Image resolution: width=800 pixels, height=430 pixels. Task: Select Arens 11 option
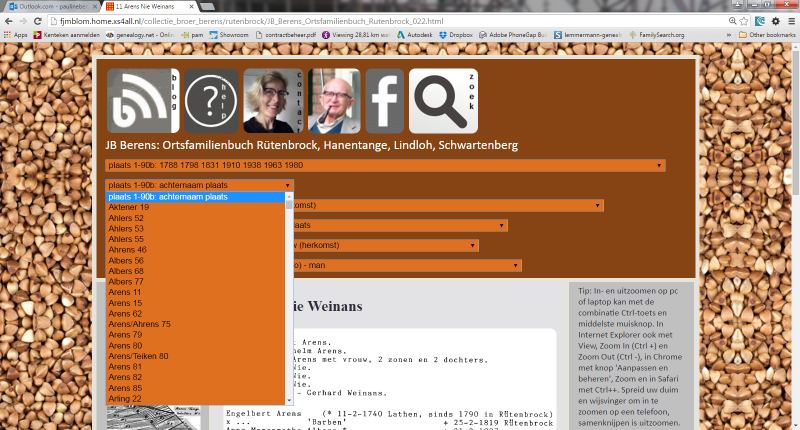coord(195,292)
